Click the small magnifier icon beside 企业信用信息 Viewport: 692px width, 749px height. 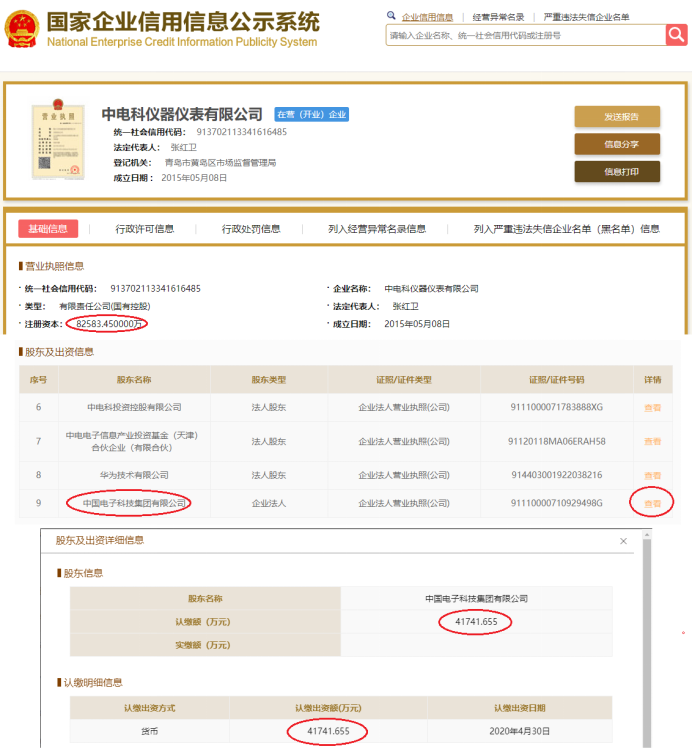pyautogui.click(x=391, y=15)
